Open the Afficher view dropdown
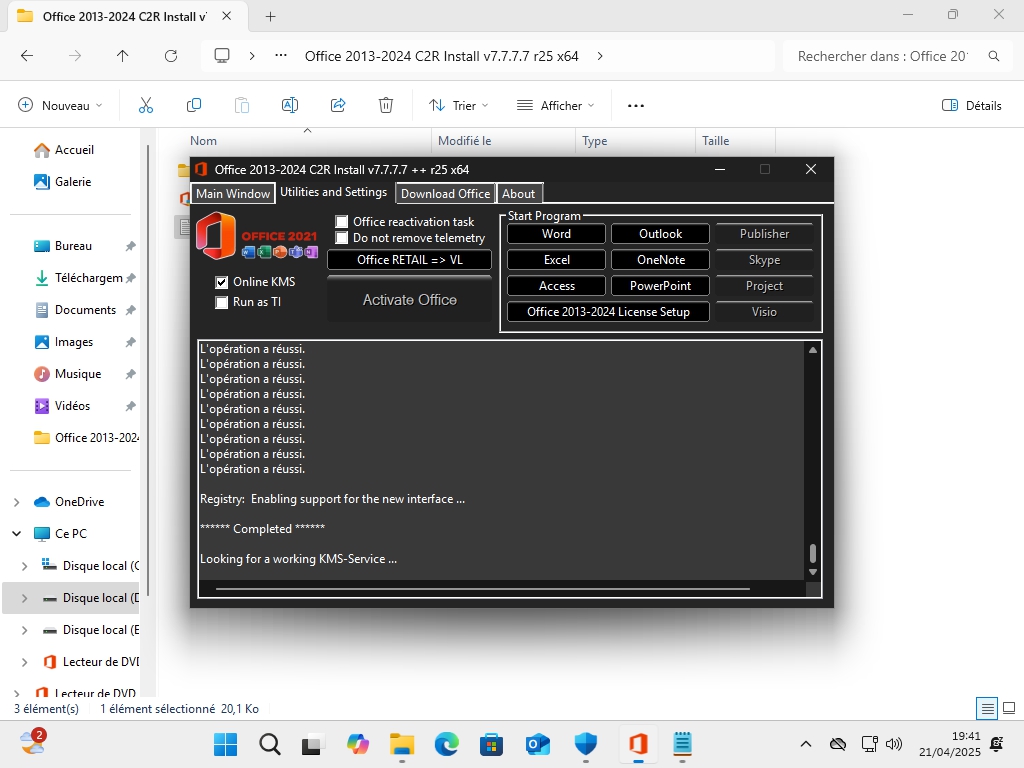The height and width of the screenshot is (768, 1024). pyautogui.click(x=555, y=105)
